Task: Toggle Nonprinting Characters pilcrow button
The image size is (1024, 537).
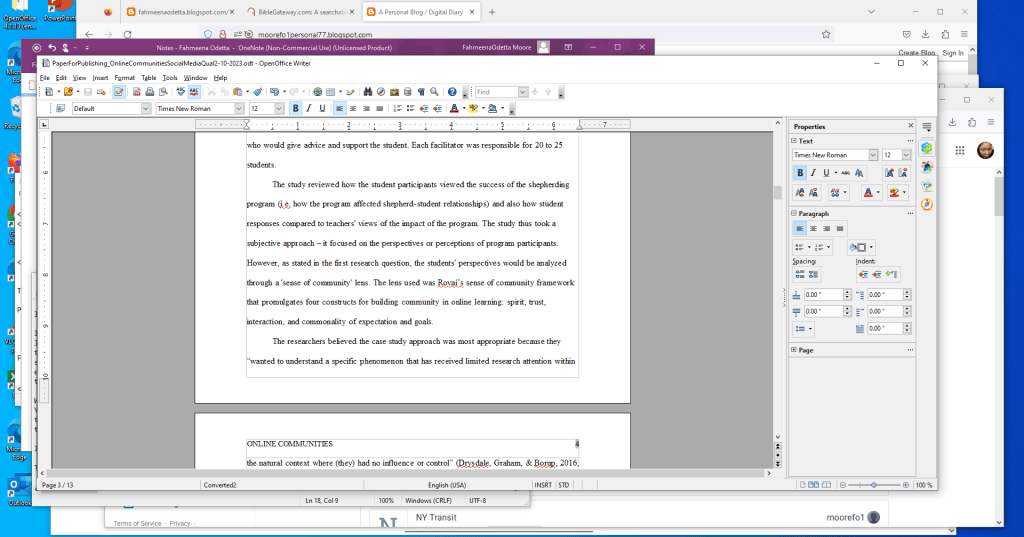Action: [420, 92]
